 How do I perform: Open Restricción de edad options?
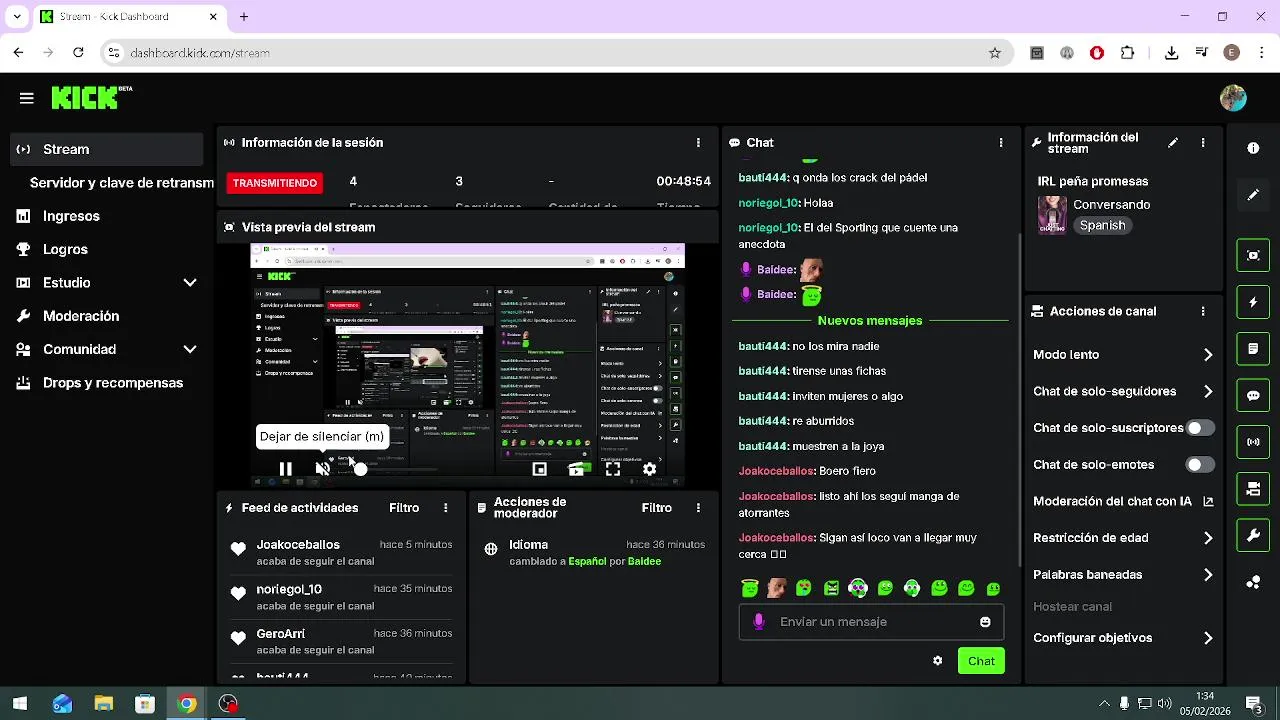(x=1122, y=538)
